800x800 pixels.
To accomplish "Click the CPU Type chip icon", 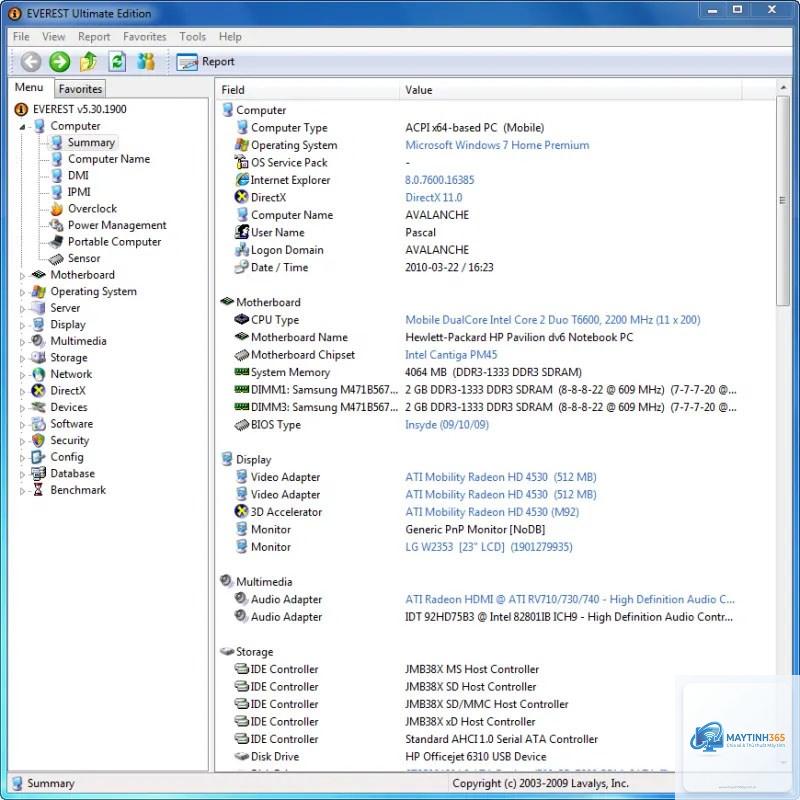I will (x=241, y=319).
